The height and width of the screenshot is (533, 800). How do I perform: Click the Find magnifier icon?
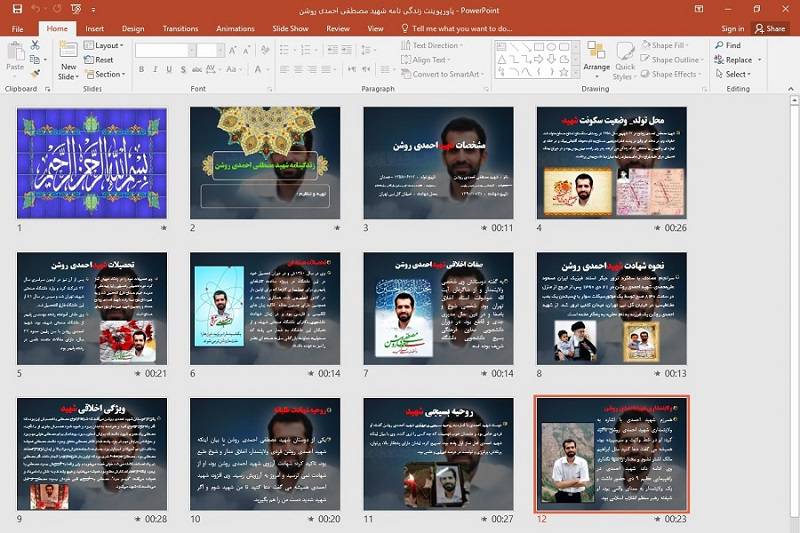click(719, 45)
